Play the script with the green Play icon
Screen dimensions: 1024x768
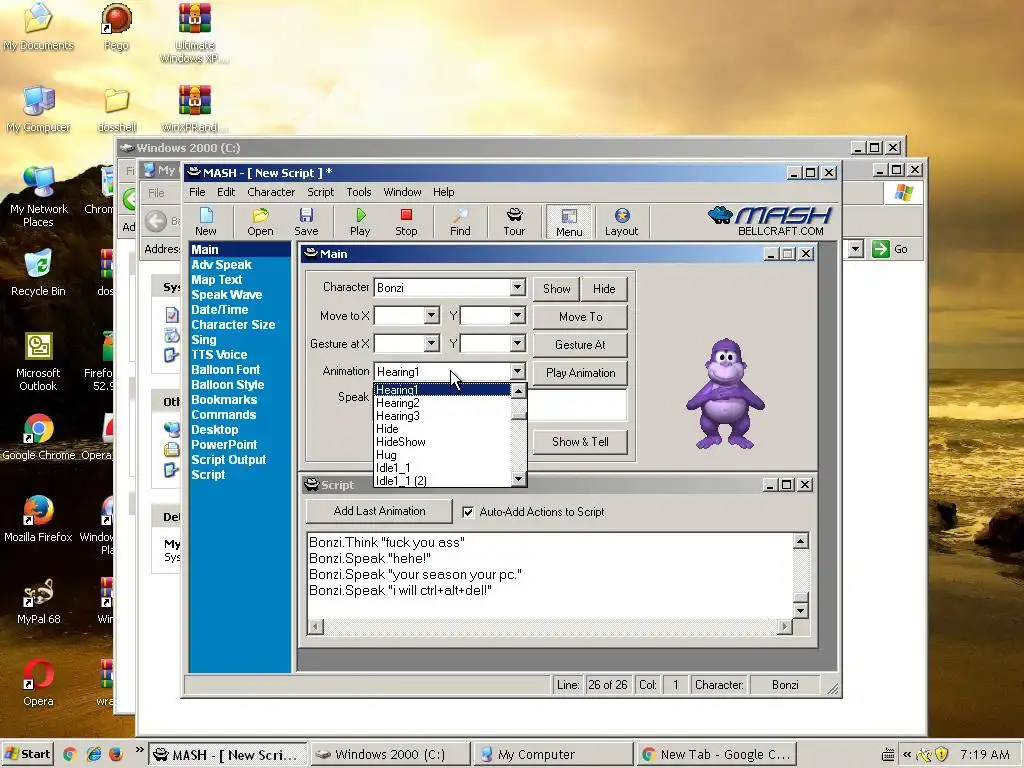(x=360, y=222)
